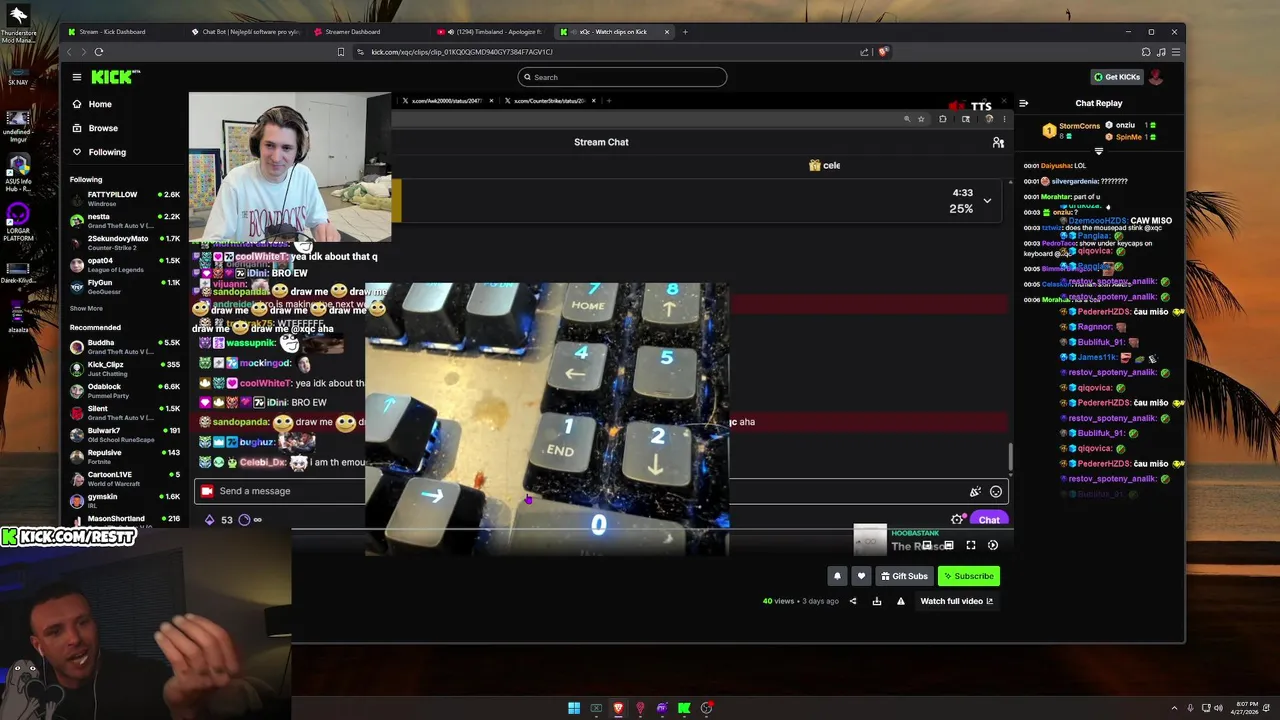Expand the 4:33 25% prediction chevron
The image size is (1280, 720).
tap(987, 201)
